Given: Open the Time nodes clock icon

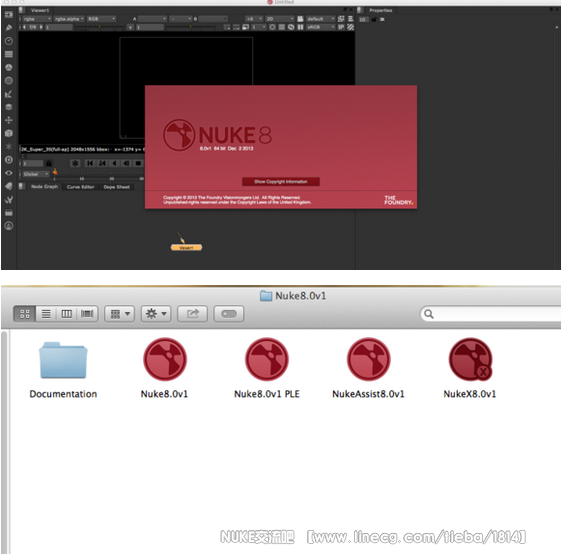Looking at the screenshot, I should point(9,41).
